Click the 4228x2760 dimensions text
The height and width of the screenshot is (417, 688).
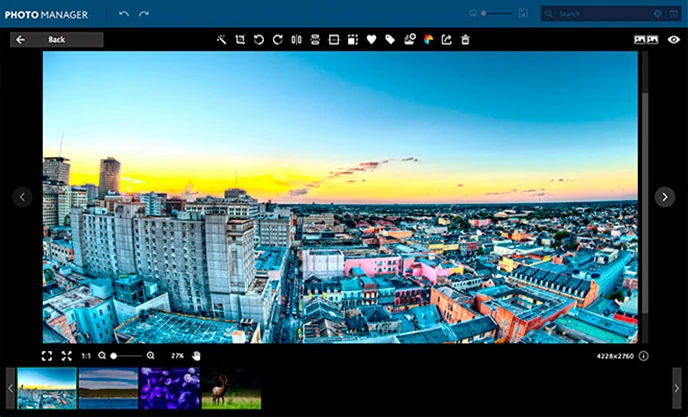(x=615, y=356)
